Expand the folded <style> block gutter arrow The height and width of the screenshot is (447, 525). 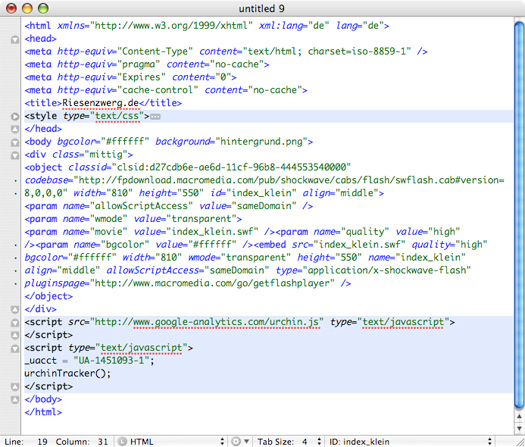click(15, 117)
